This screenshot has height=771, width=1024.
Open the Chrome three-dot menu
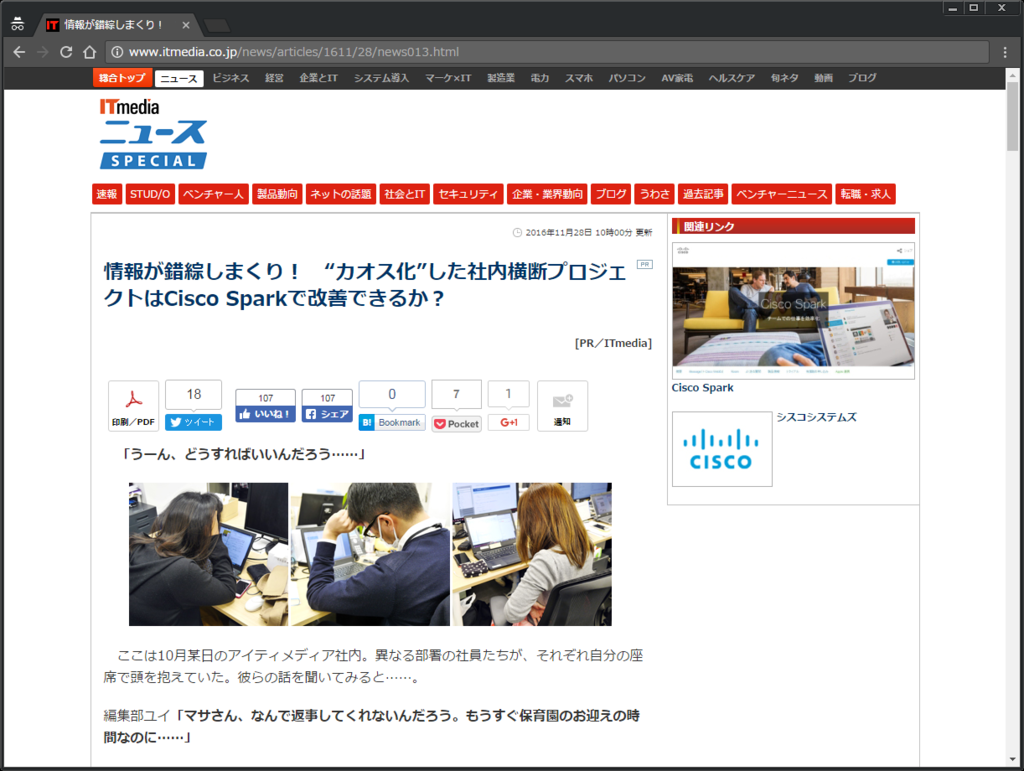pos(1005,52)
